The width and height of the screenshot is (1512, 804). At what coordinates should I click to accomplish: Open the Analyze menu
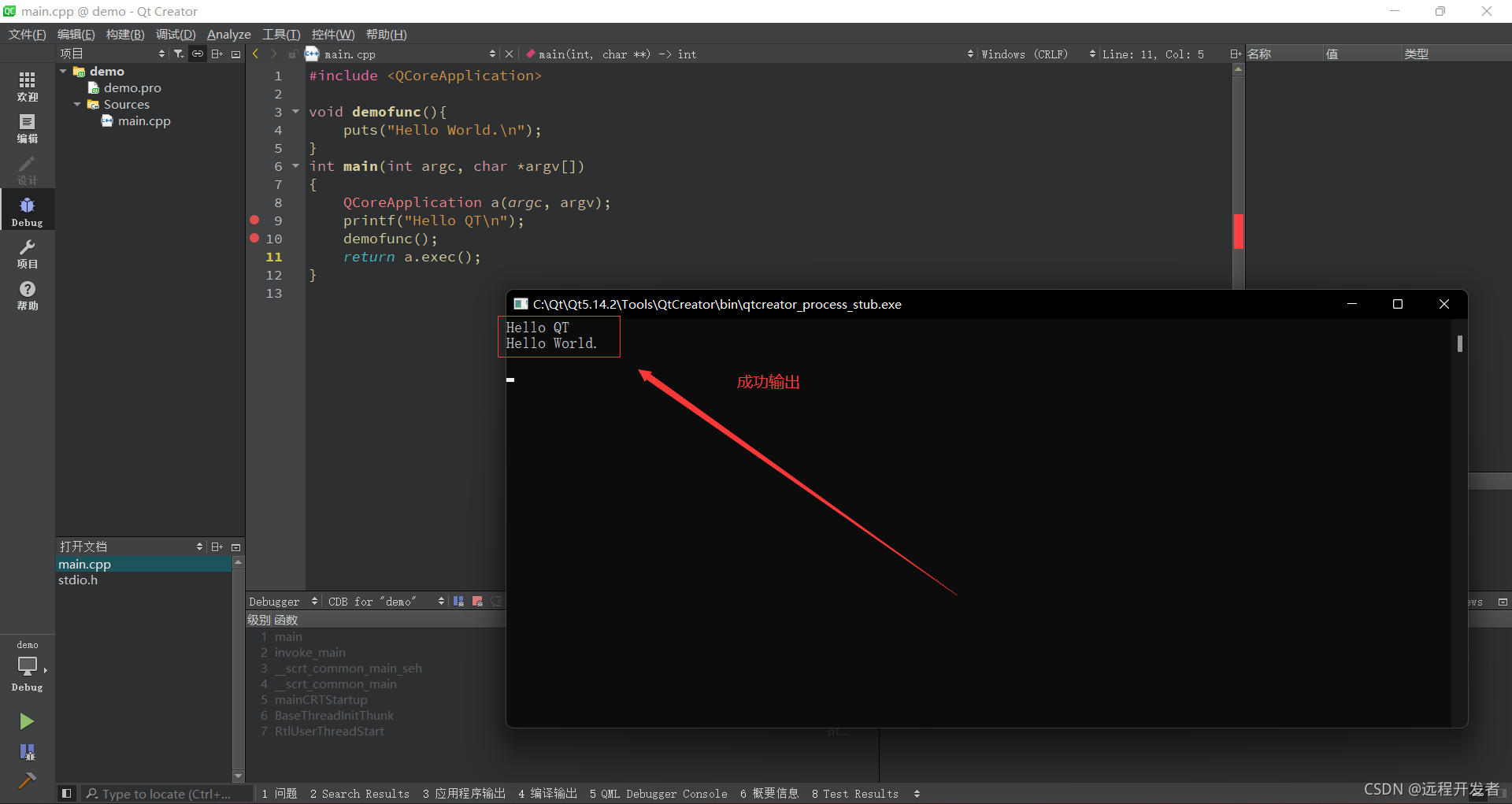pos(229,34)
